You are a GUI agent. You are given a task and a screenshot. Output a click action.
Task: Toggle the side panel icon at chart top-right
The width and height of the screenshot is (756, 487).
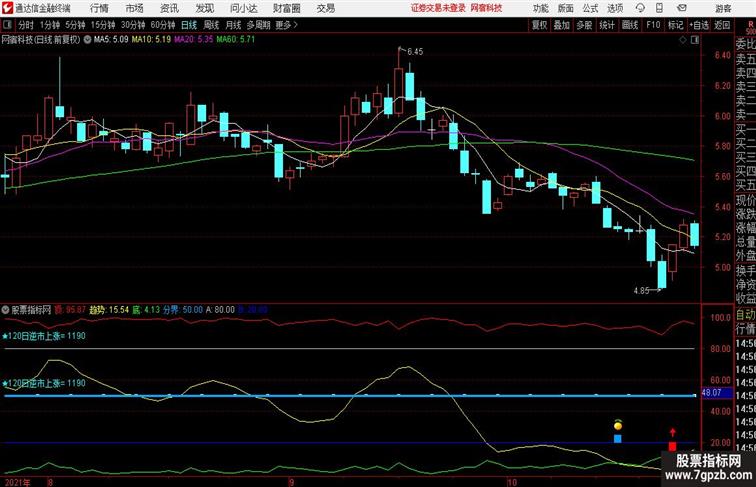pyautogui.click(x=695, y=40)
